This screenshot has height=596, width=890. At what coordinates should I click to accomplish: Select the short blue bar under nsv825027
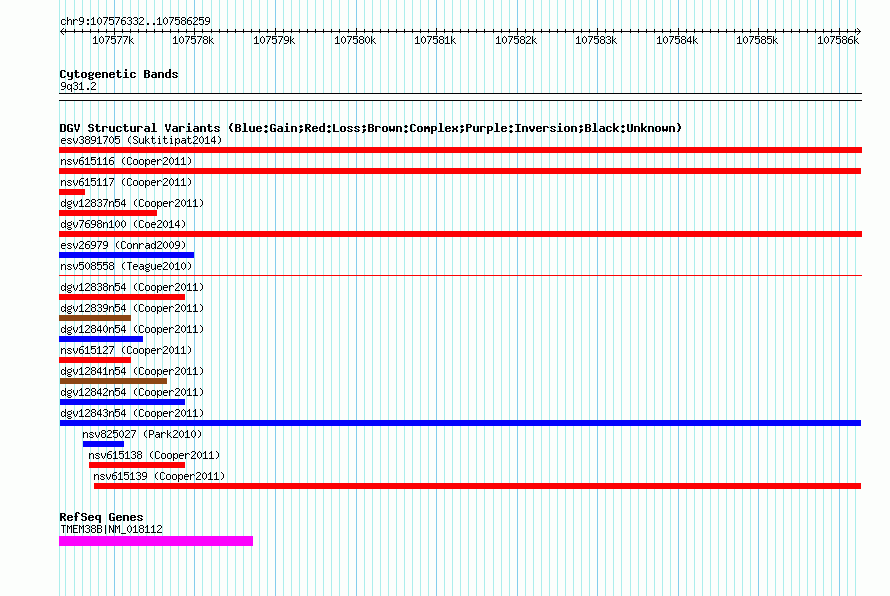click(x=103, y=444)
